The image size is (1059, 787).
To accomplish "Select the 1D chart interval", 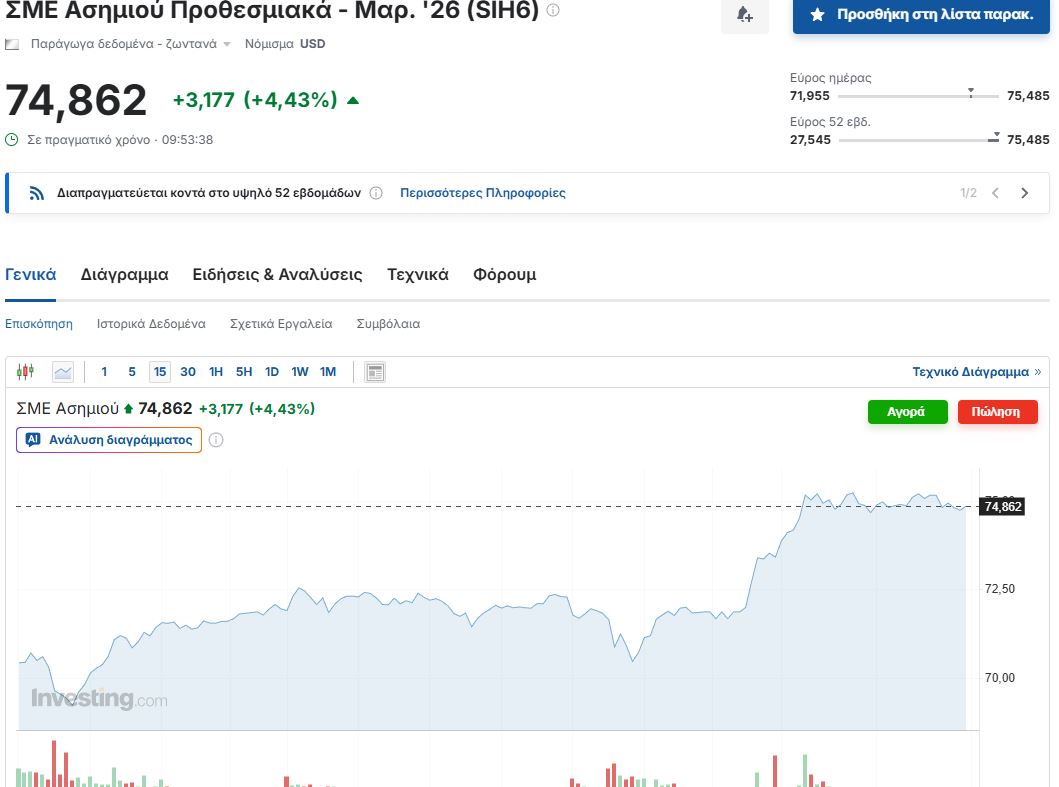I will coord(272,372).
